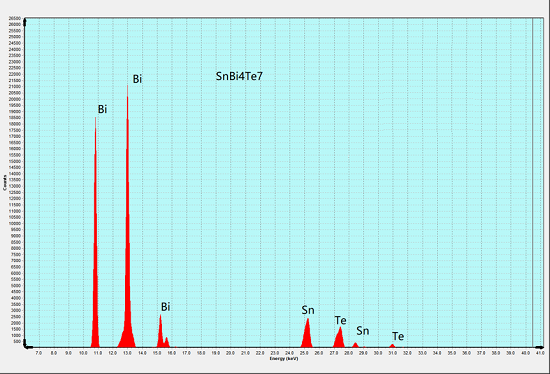The image size is (550, 374).
Task: Click the Counts vertical axis label
Action: coord(5,182)
